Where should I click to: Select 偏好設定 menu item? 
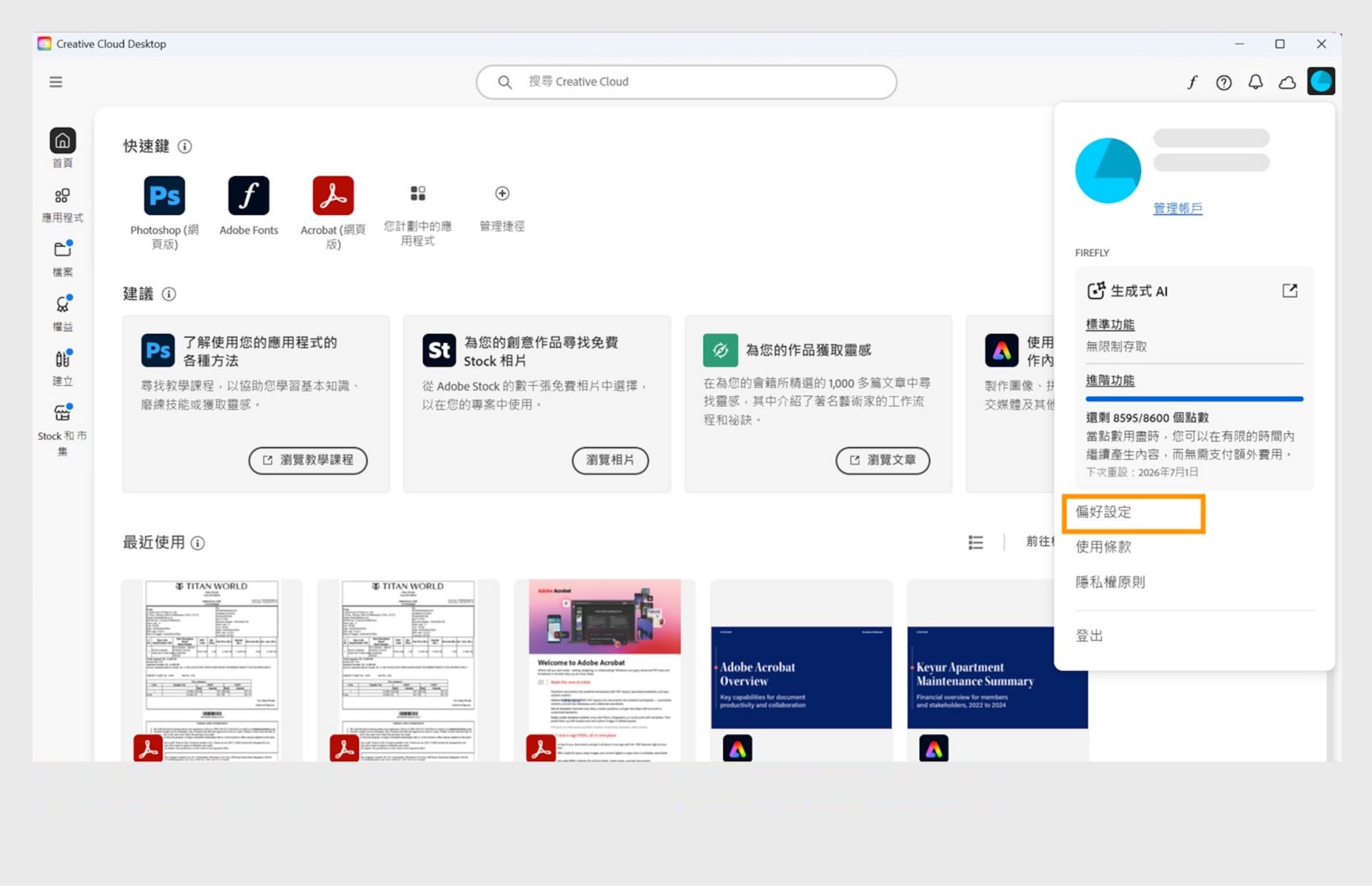(1133, 512)
